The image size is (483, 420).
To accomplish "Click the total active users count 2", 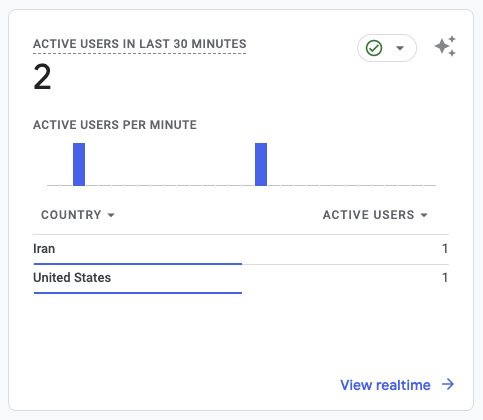I will [x=42, y=77].
